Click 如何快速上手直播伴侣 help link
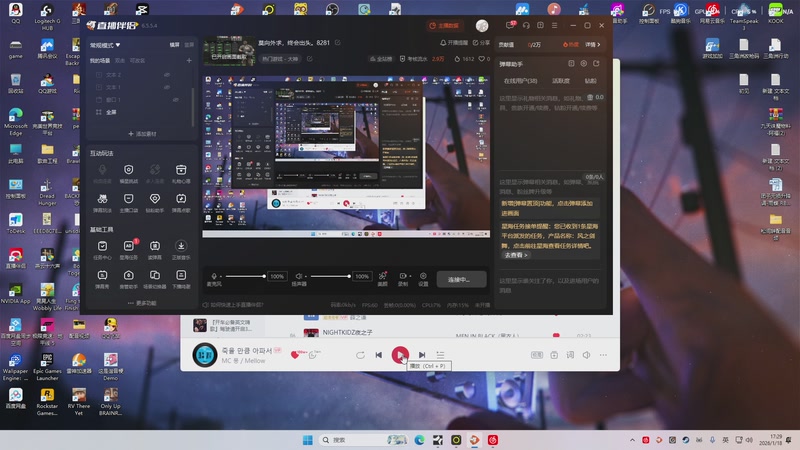The width and height of the screenshot is (800, 450). pos(233,305)
